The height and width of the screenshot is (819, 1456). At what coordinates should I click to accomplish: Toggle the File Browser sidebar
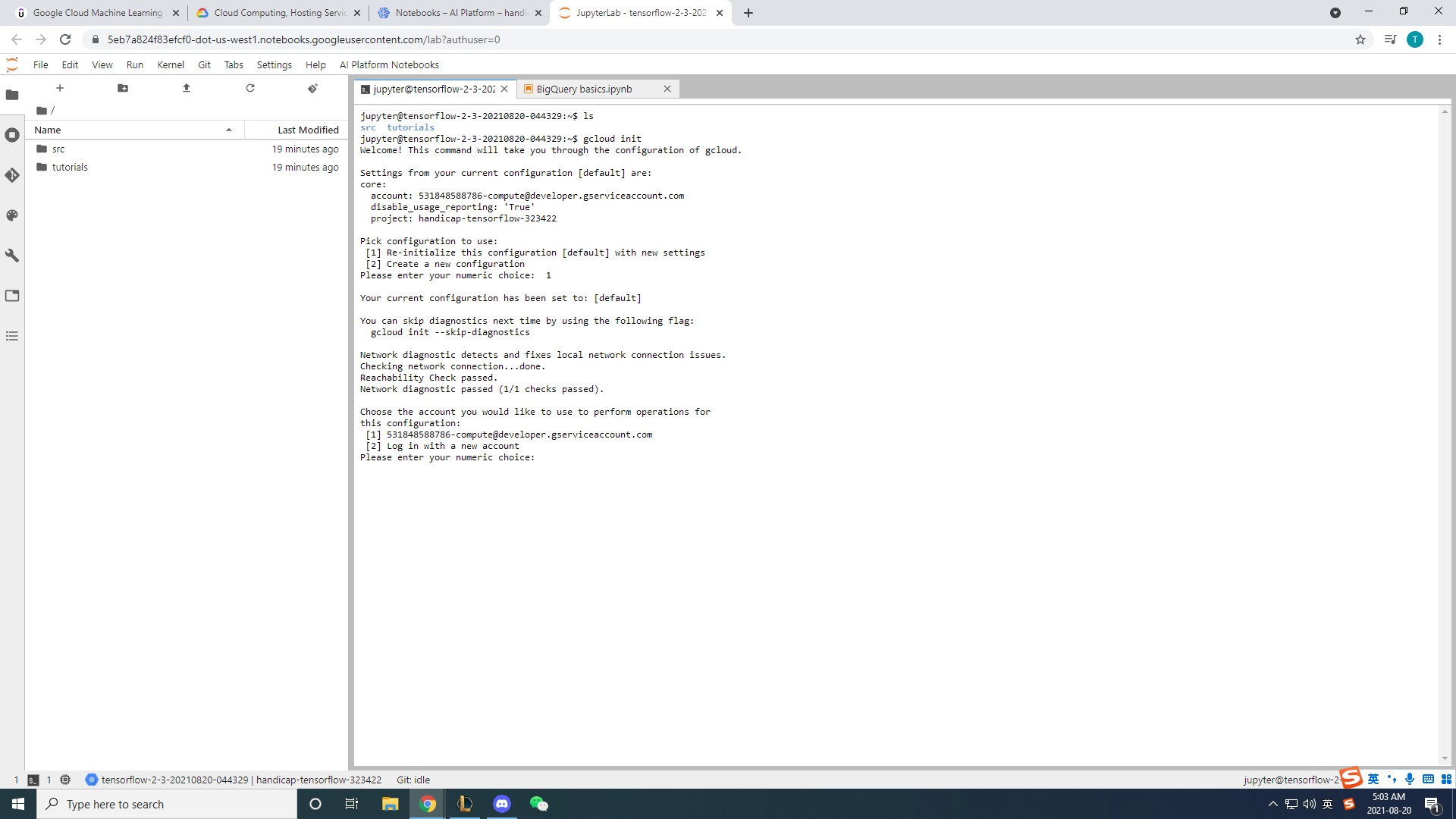(x=12, y=95)
